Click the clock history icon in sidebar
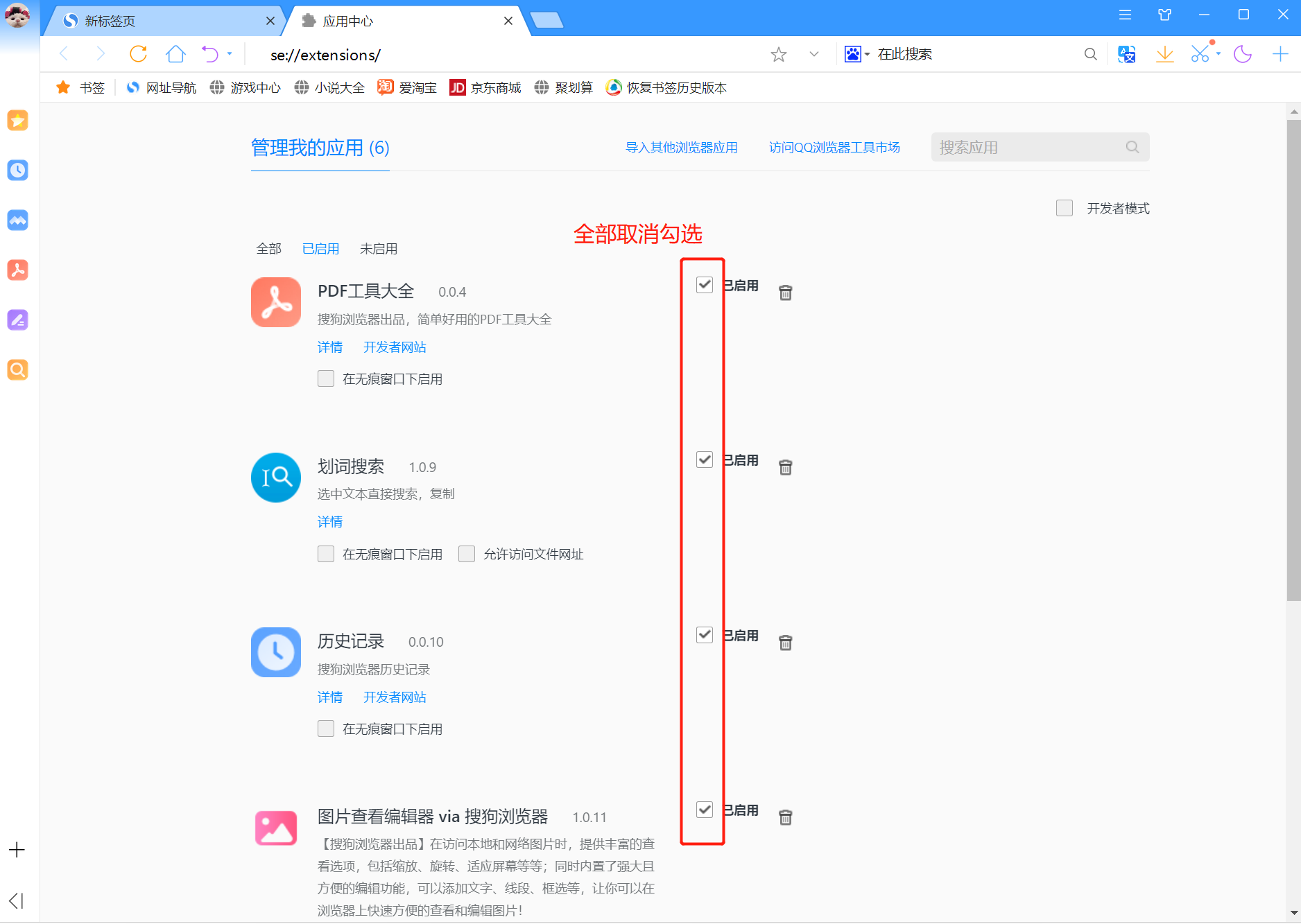 click(x=18, y=170)
